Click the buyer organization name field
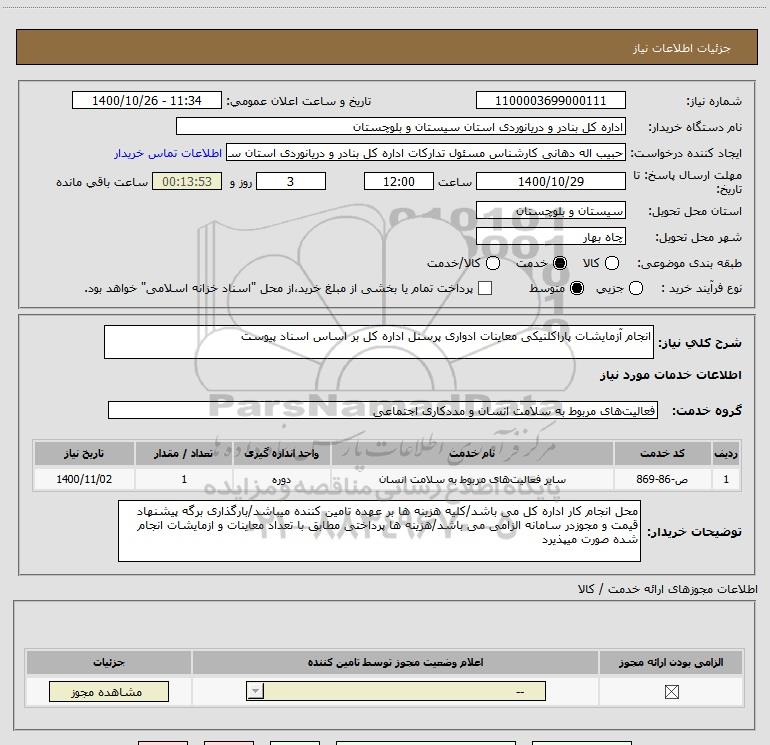 click(401, 127)
